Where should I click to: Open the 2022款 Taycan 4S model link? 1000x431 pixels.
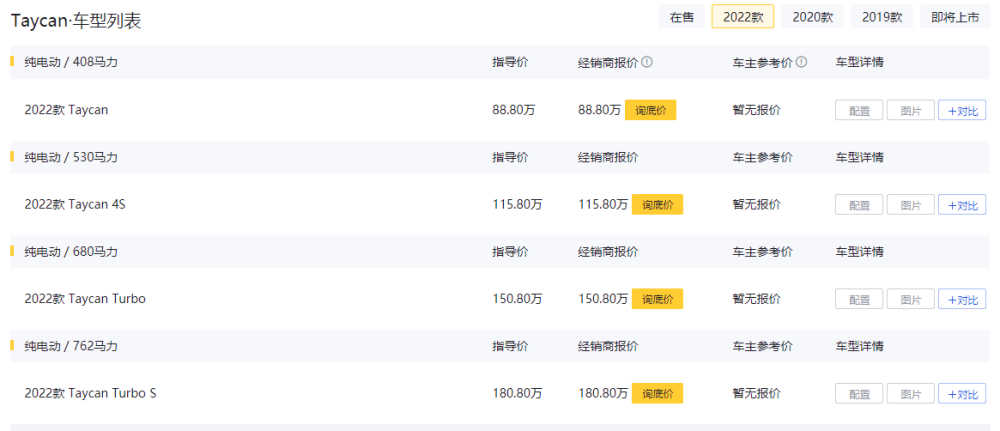coord(75,204)
